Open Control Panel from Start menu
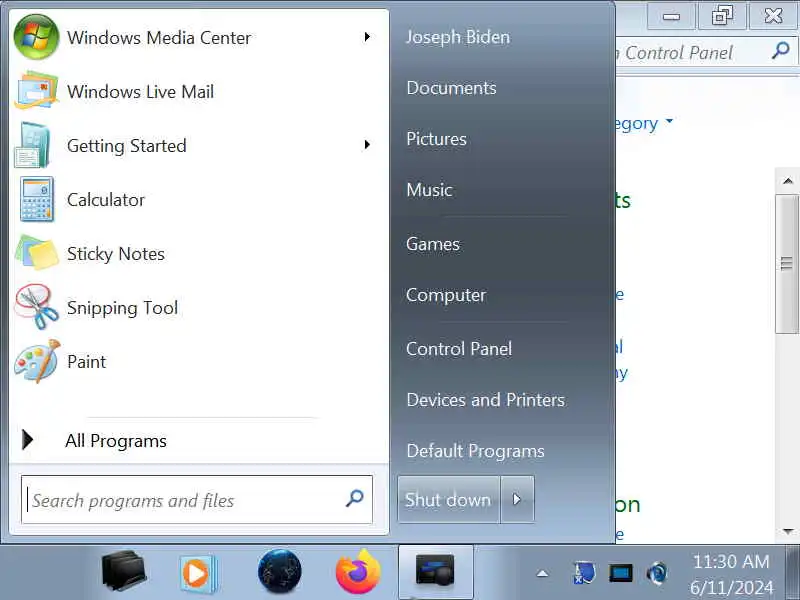The width and height of the screenshot is (800, 600). 459,349
